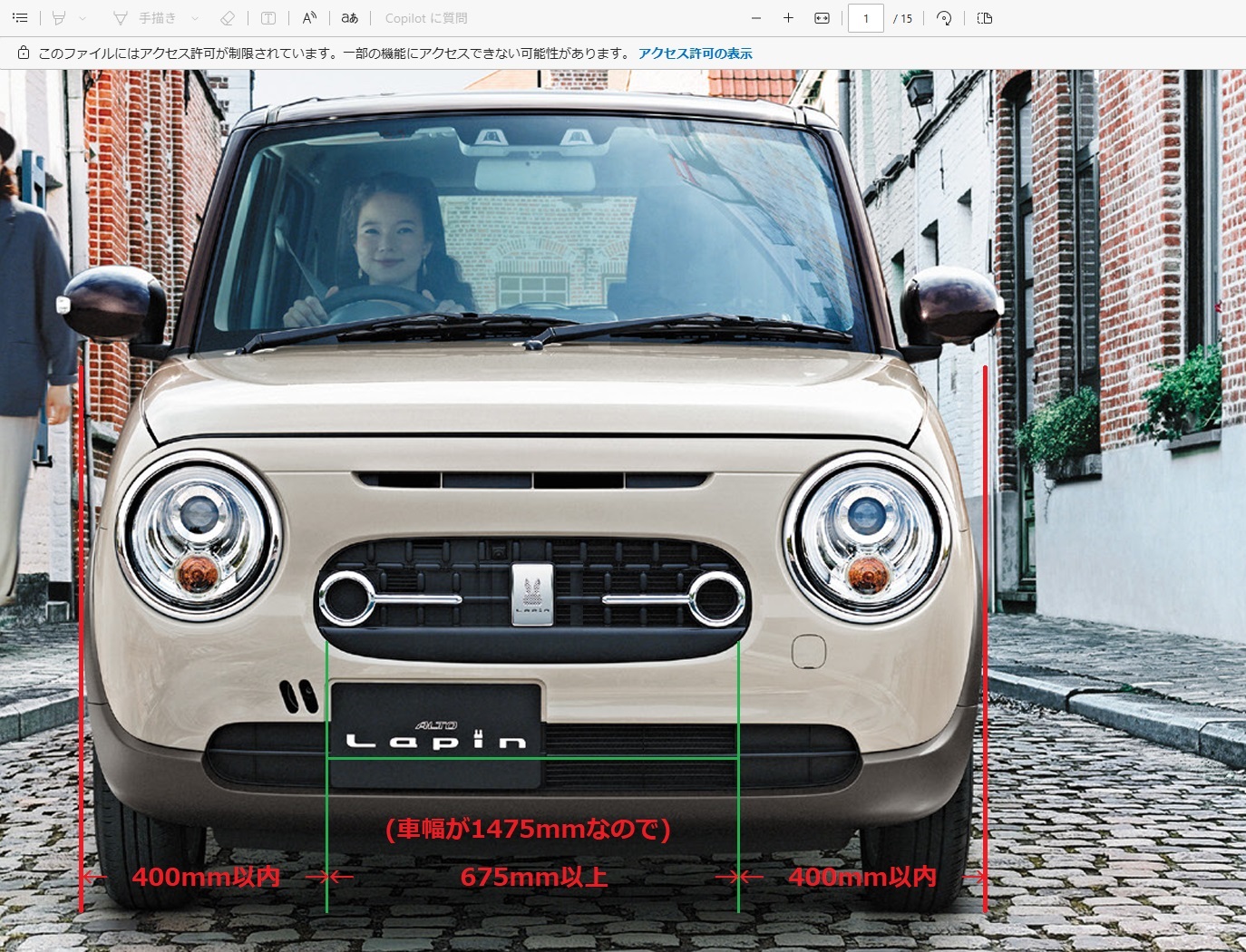This screenshot has width=1246, height=952.
Task: Click the Copilot に質問 button
Action: (426, 18)
